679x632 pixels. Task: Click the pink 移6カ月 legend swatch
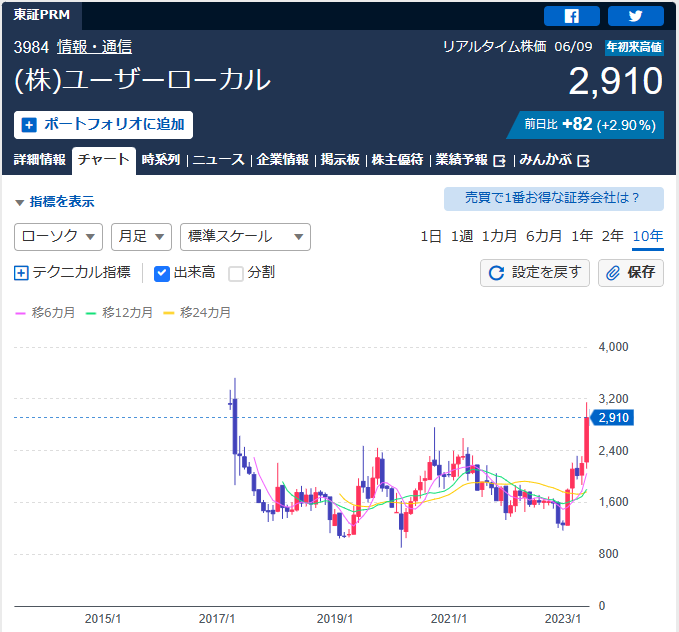pos(20,313)
